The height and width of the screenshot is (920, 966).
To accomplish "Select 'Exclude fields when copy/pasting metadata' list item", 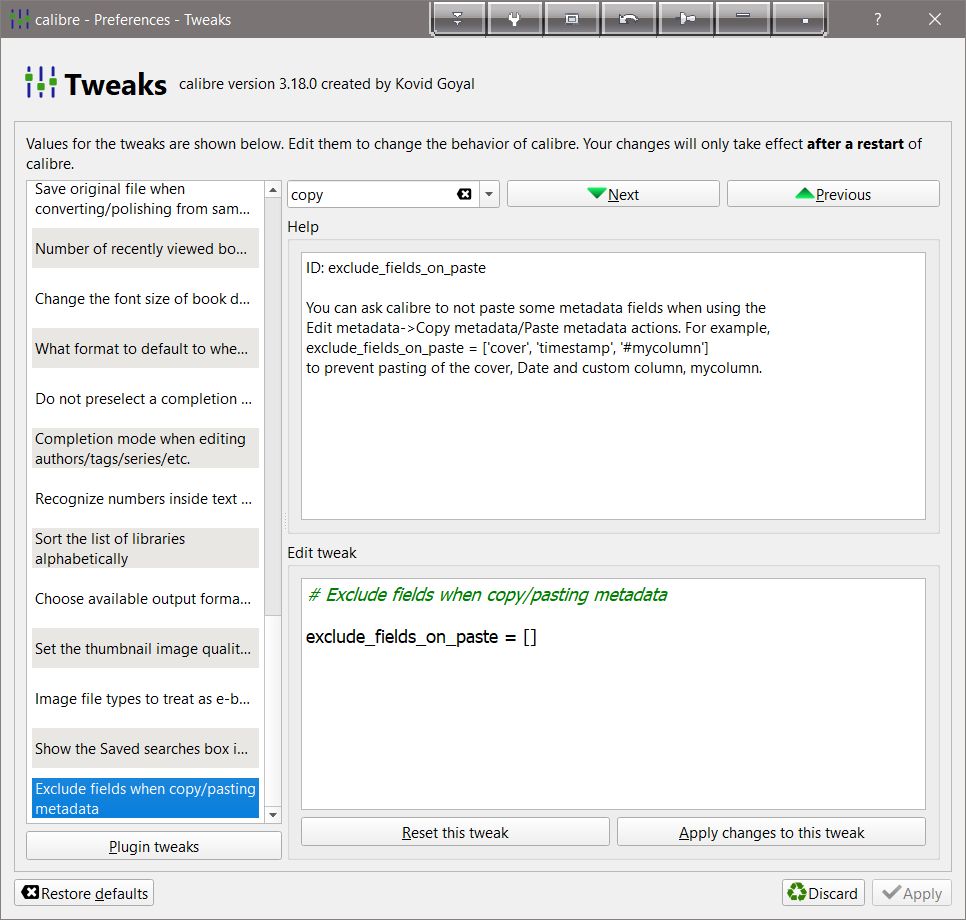I will 145,799.
